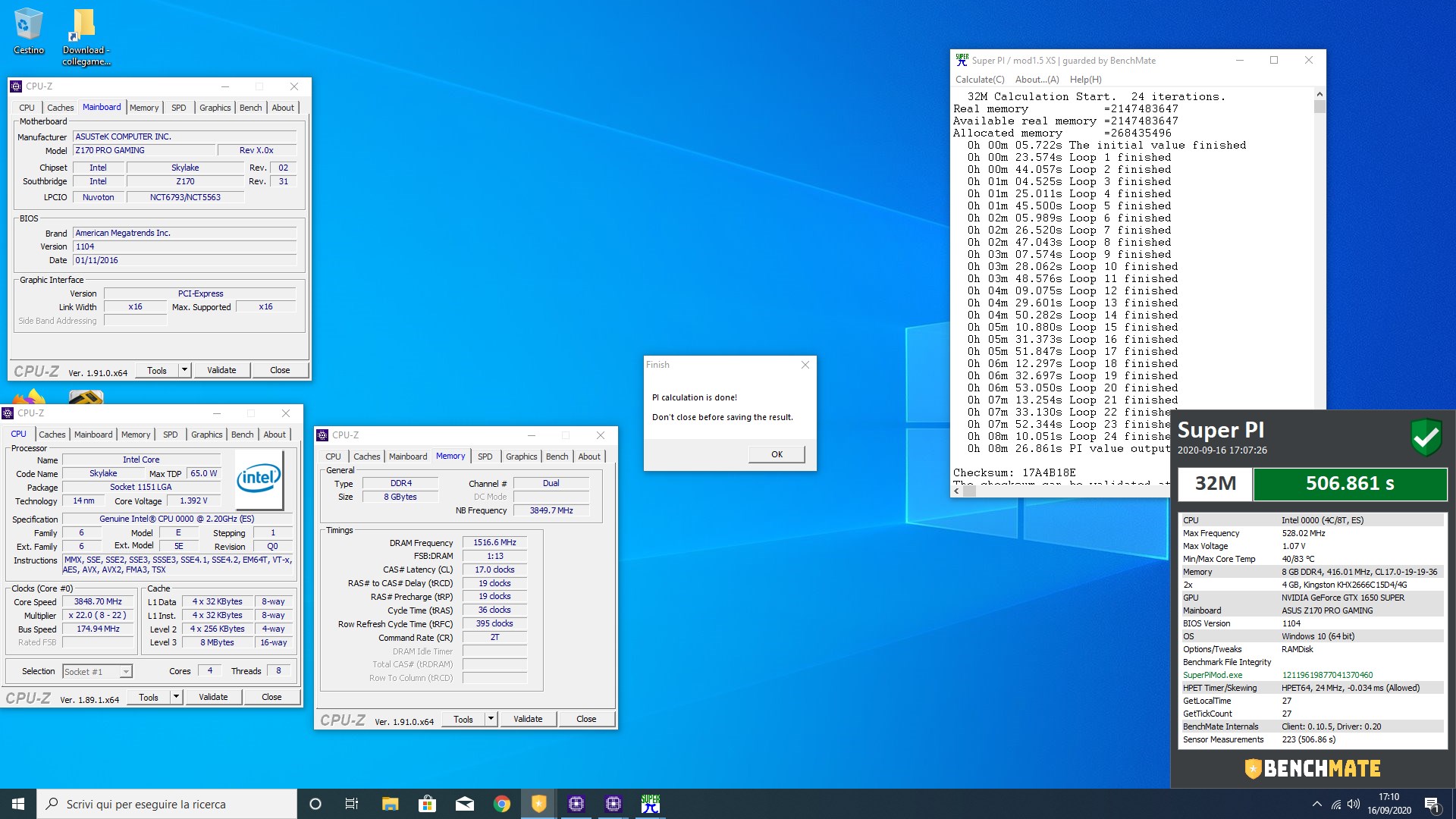The height and width of the screenshot is (819, 1456).
Task: Click the 1516.6 MHz DRAM Frequency value
Action: [x=494, y=543]
